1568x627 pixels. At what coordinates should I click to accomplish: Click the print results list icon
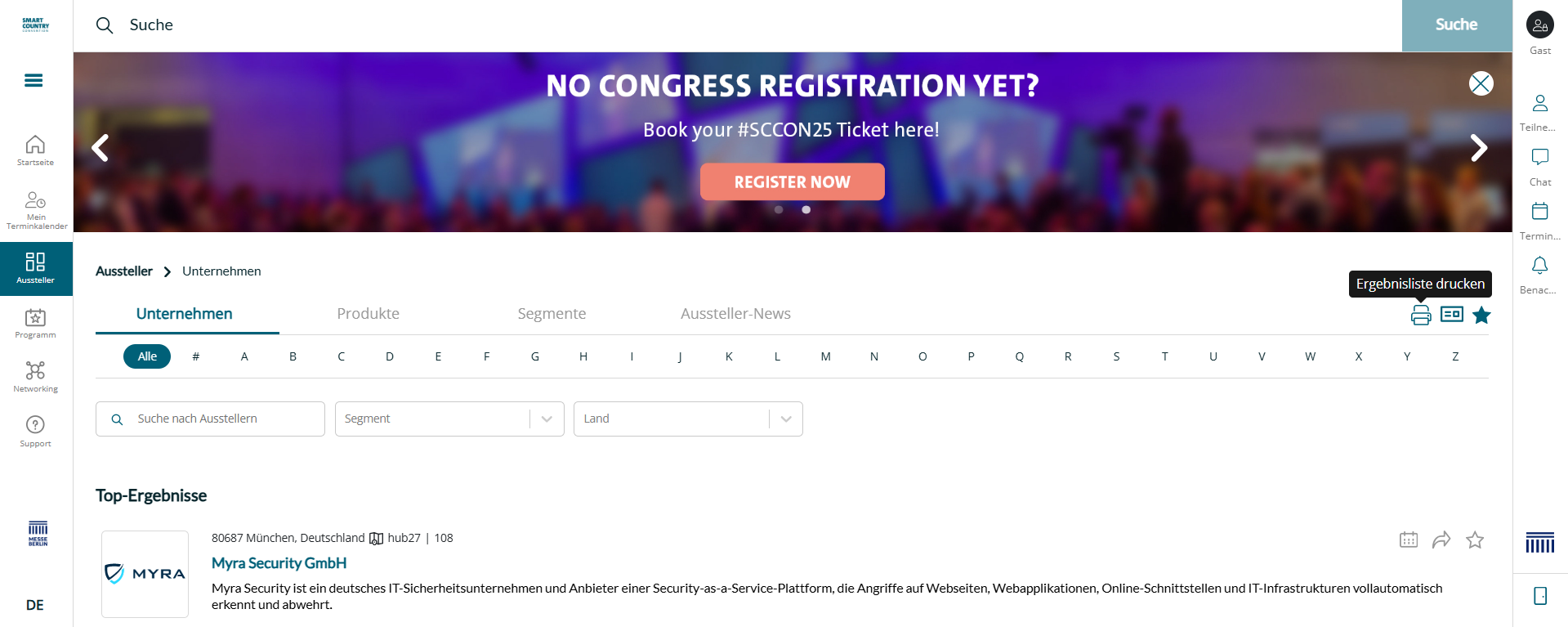click(x=1421, y=315)
